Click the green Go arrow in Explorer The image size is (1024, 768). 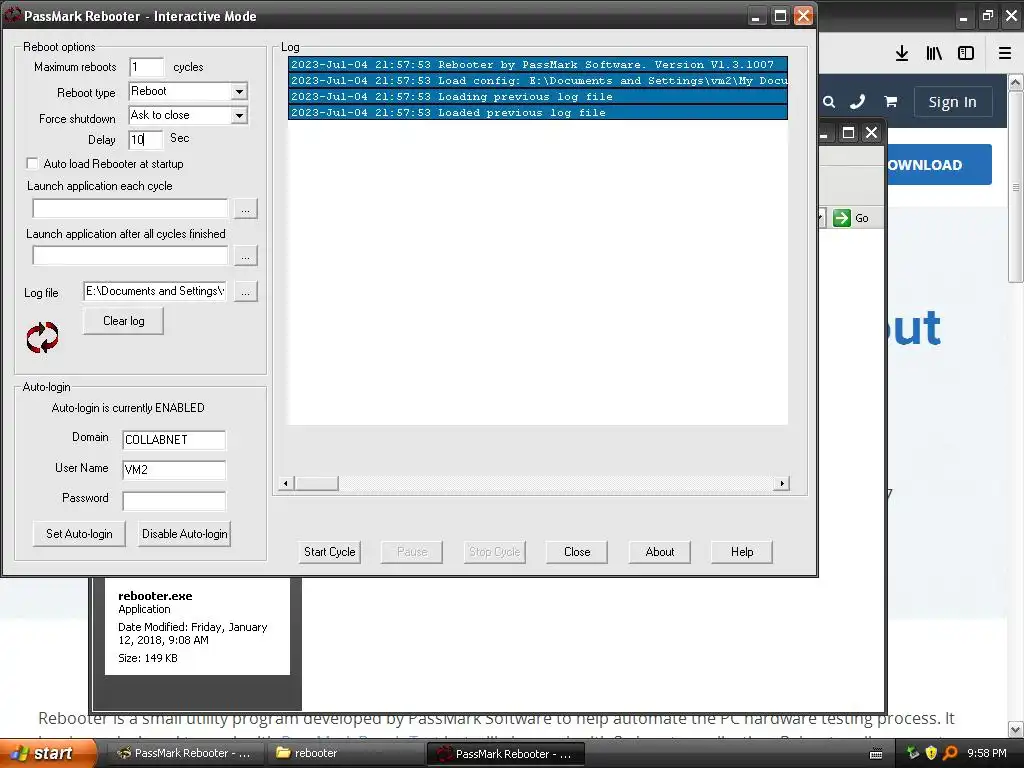(842, 217)
